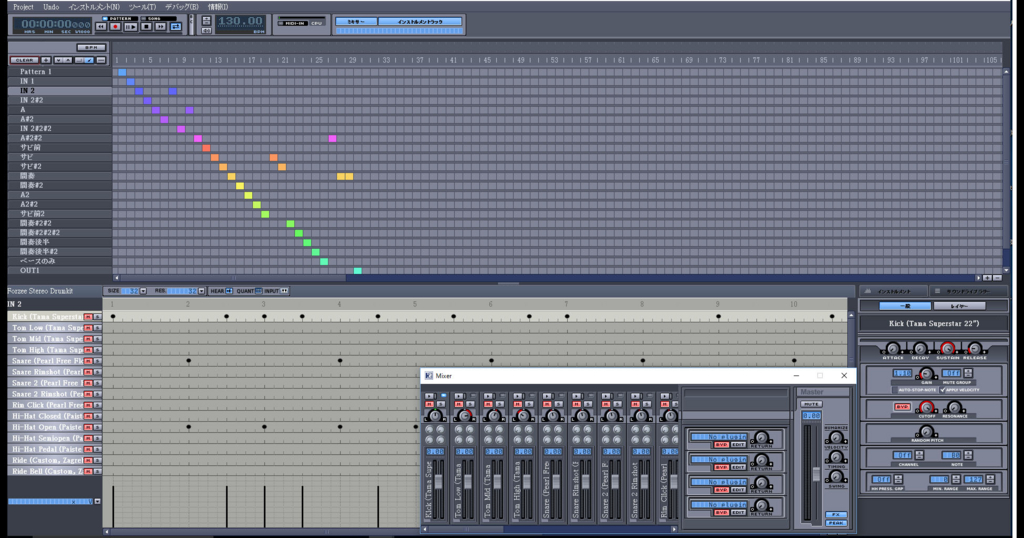Click the 130.00 BPM display
This screenshot has width=1024, height=538.
(x=240, y=22)
